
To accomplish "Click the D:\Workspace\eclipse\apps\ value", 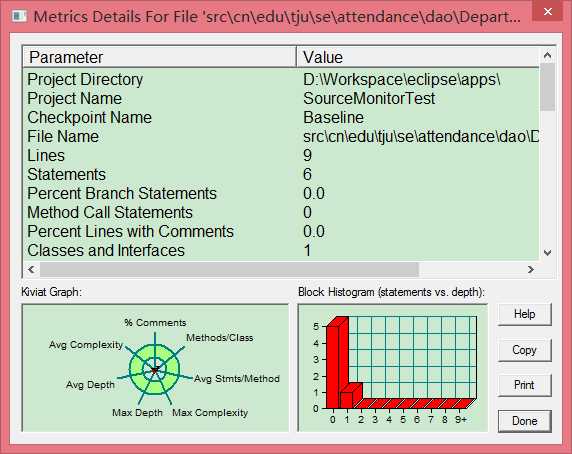I will tap(402, 79).
